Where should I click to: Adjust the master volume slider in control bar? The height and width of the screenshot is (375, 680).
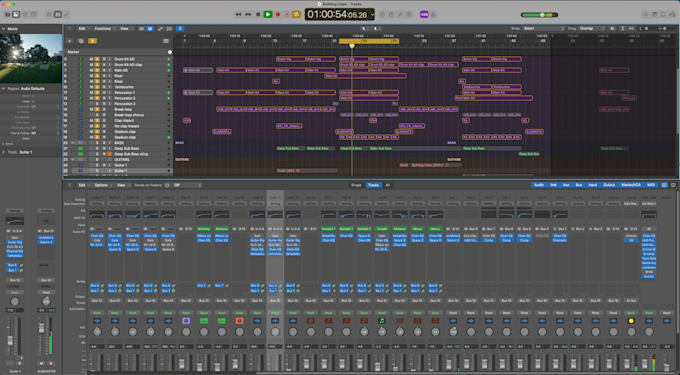[539, 15]
